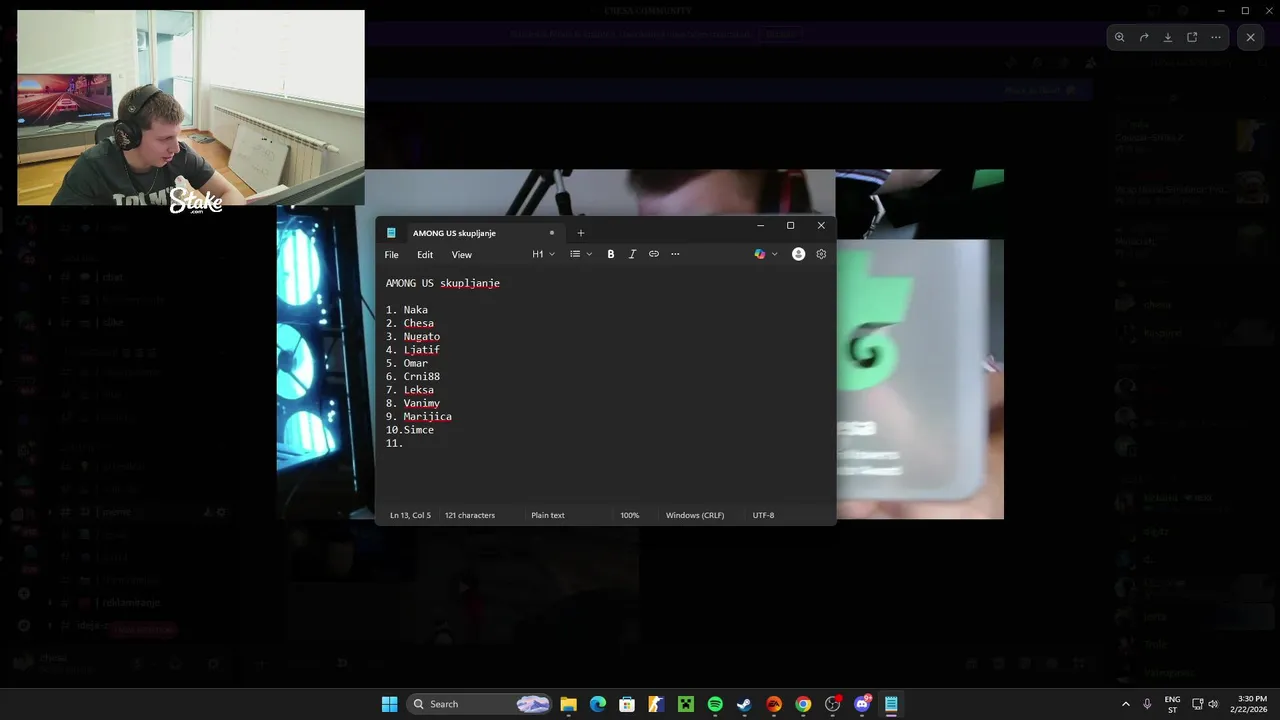This screenshot has width=1280, height=720.
Task: Open Notepad settings gear
Action: tap(821, 254)
